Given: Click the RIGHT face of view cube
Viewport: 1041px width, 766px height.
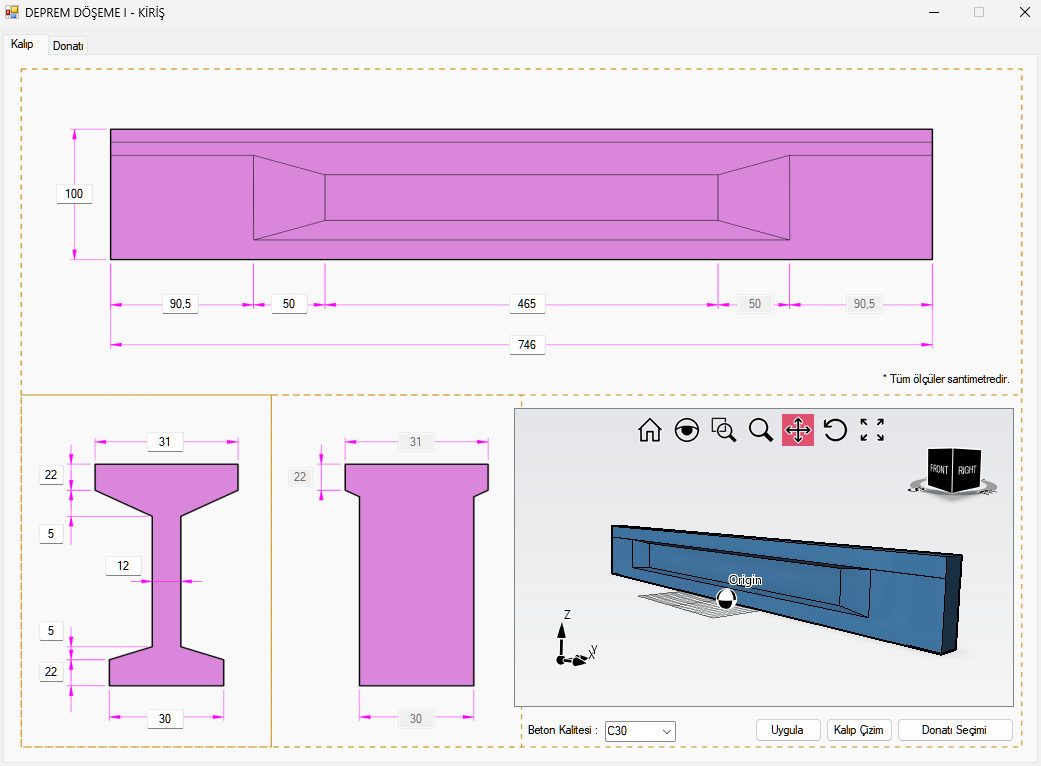Looking at the screenshot, I should pos(967,470).
